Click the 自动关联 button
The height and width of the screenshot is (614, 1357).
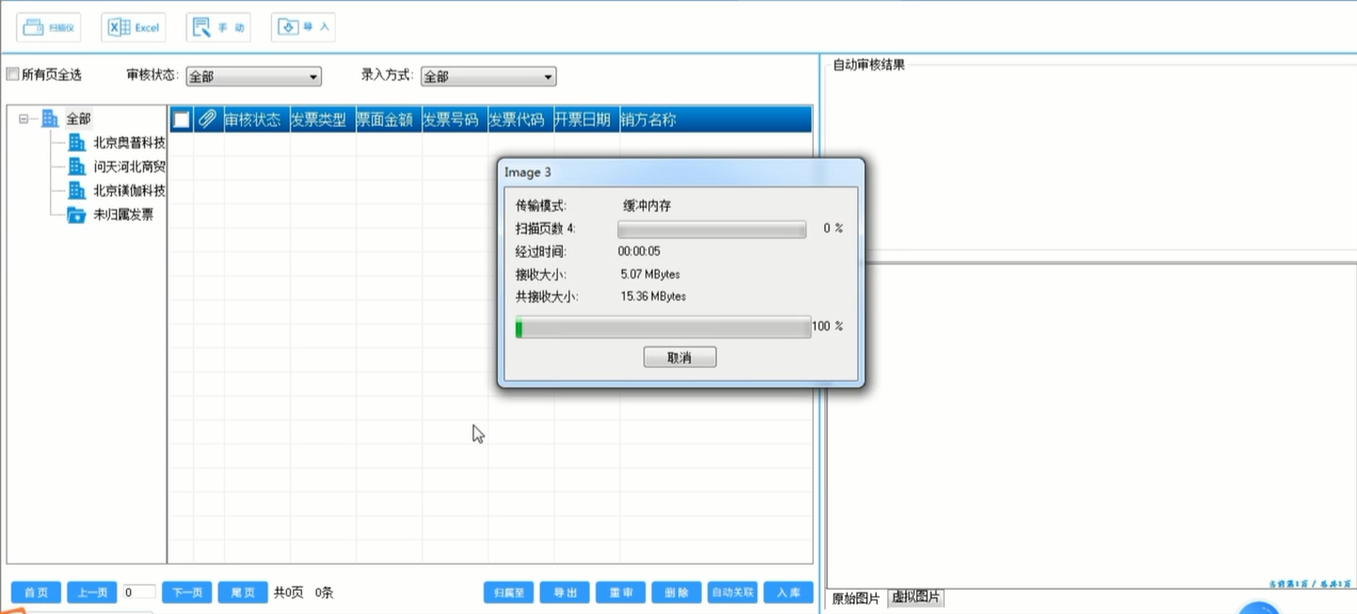732,593
